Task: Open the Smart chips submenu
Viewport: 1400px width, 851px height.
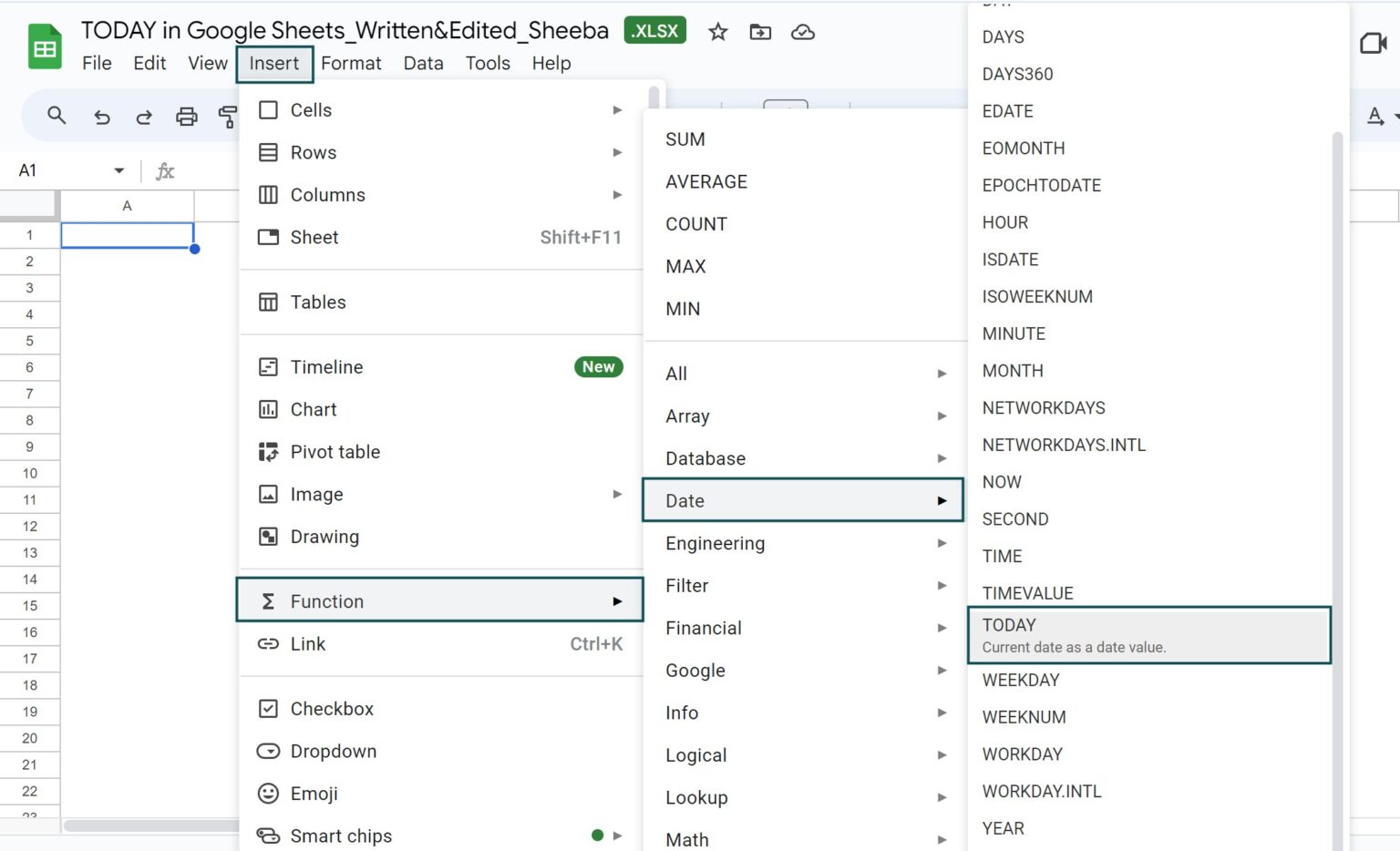Action: [439, 836]
